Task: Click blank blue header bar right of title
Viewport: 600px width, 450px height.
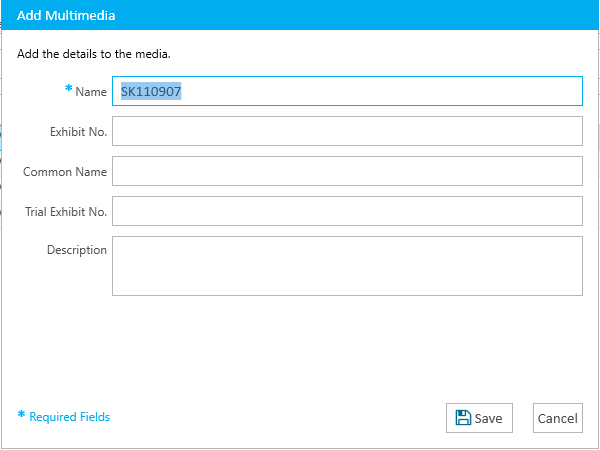Action: click(356, 15)
